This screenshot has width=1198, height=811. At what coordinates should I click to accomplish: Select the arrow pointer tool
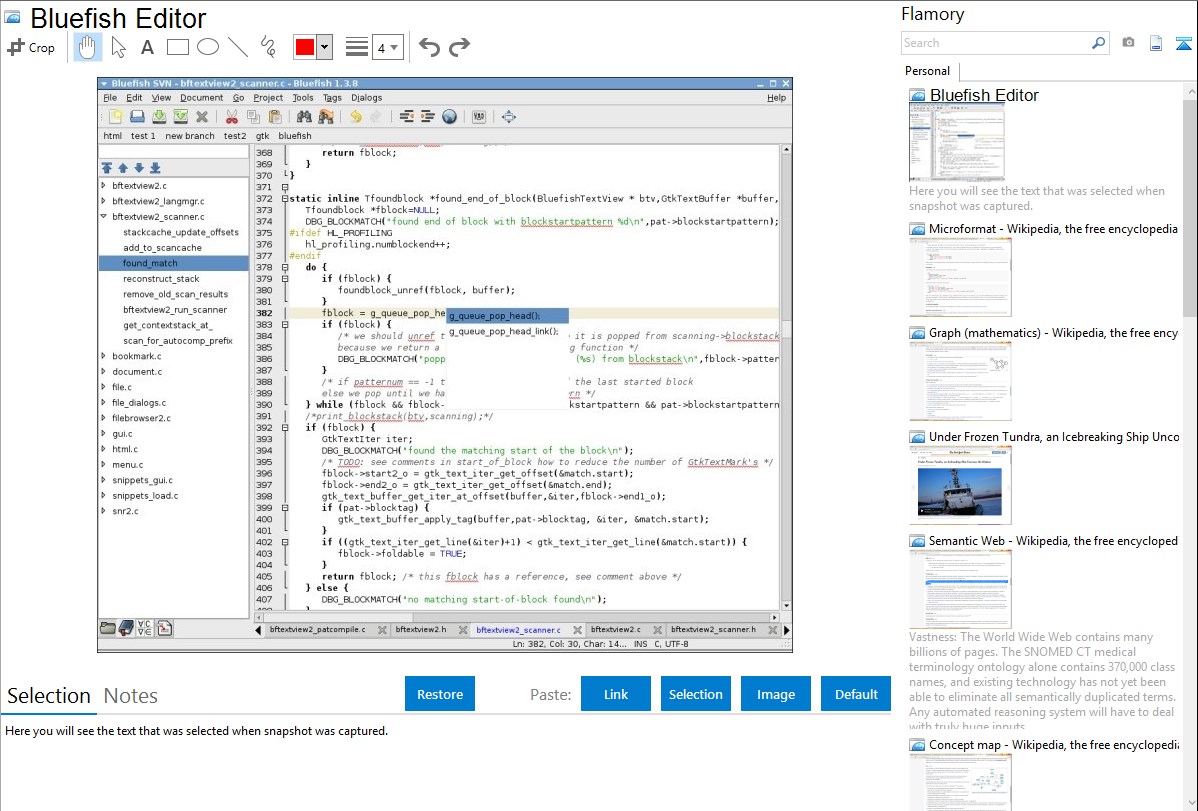118,47
